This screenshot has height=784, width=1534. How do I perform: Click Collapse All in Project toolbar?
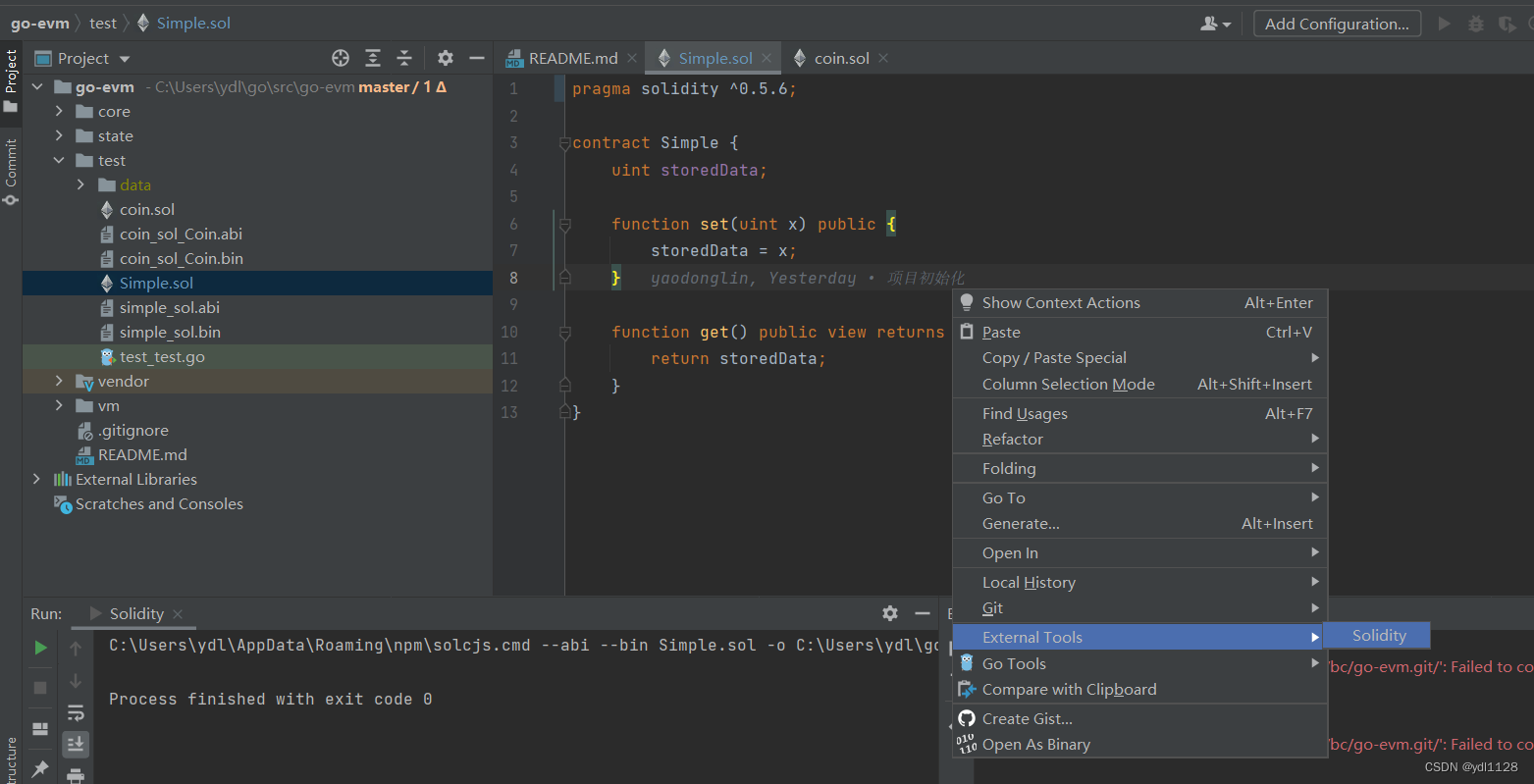[x=404, y=58]
